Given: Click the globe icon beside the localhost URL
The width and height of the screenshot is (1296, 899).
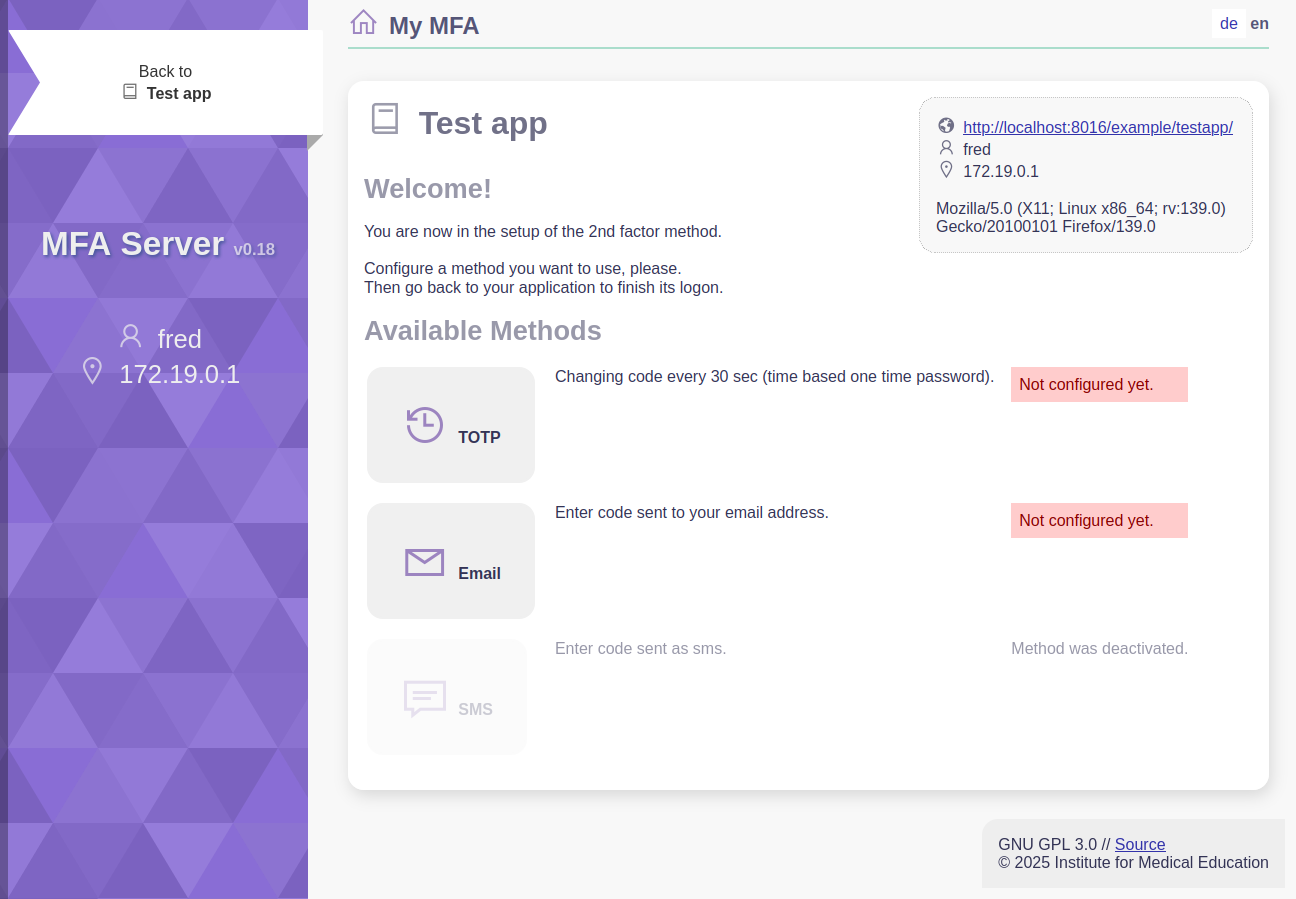Looking at the screenshot, I should (x=946, y=126).
